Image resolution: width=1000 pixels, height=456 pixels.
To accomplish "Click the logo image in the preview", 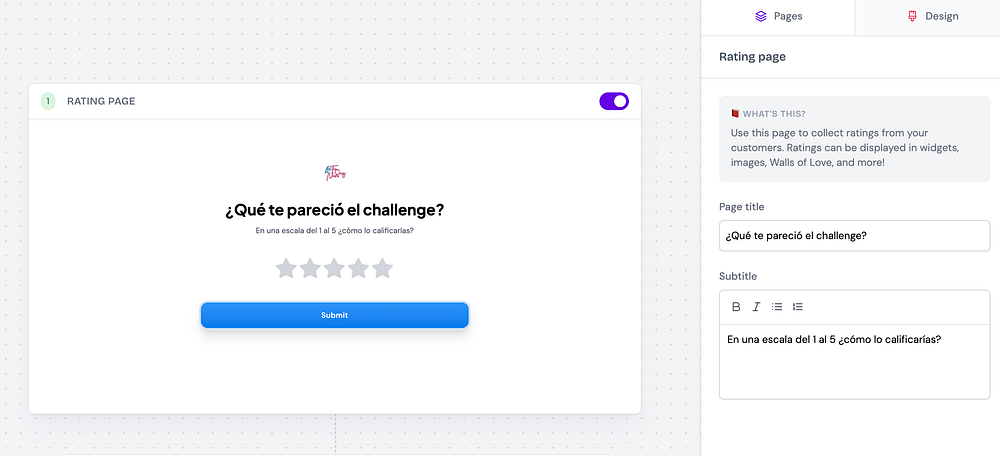I will pos(335,173).
